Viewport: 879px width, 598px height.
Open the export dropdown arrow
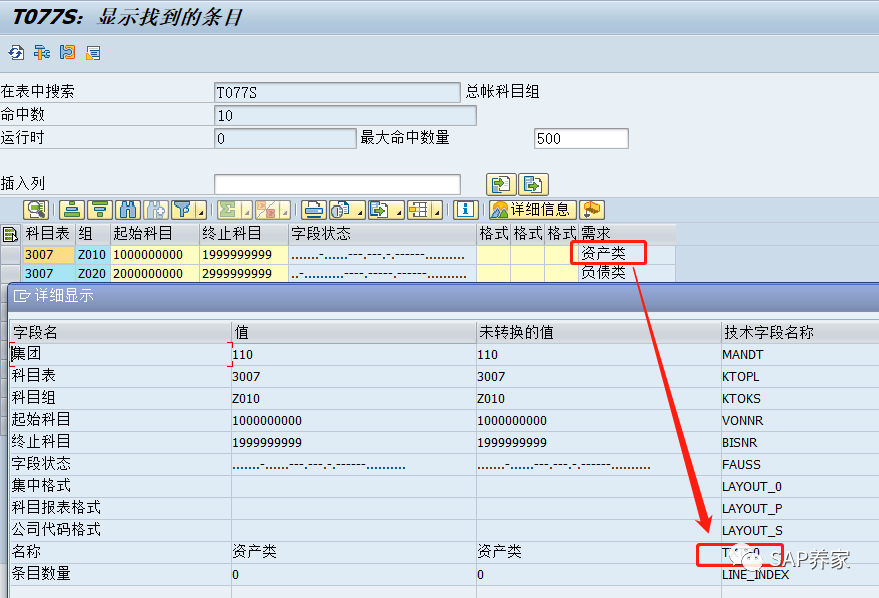pyautogui.click(x=399, y=210)
